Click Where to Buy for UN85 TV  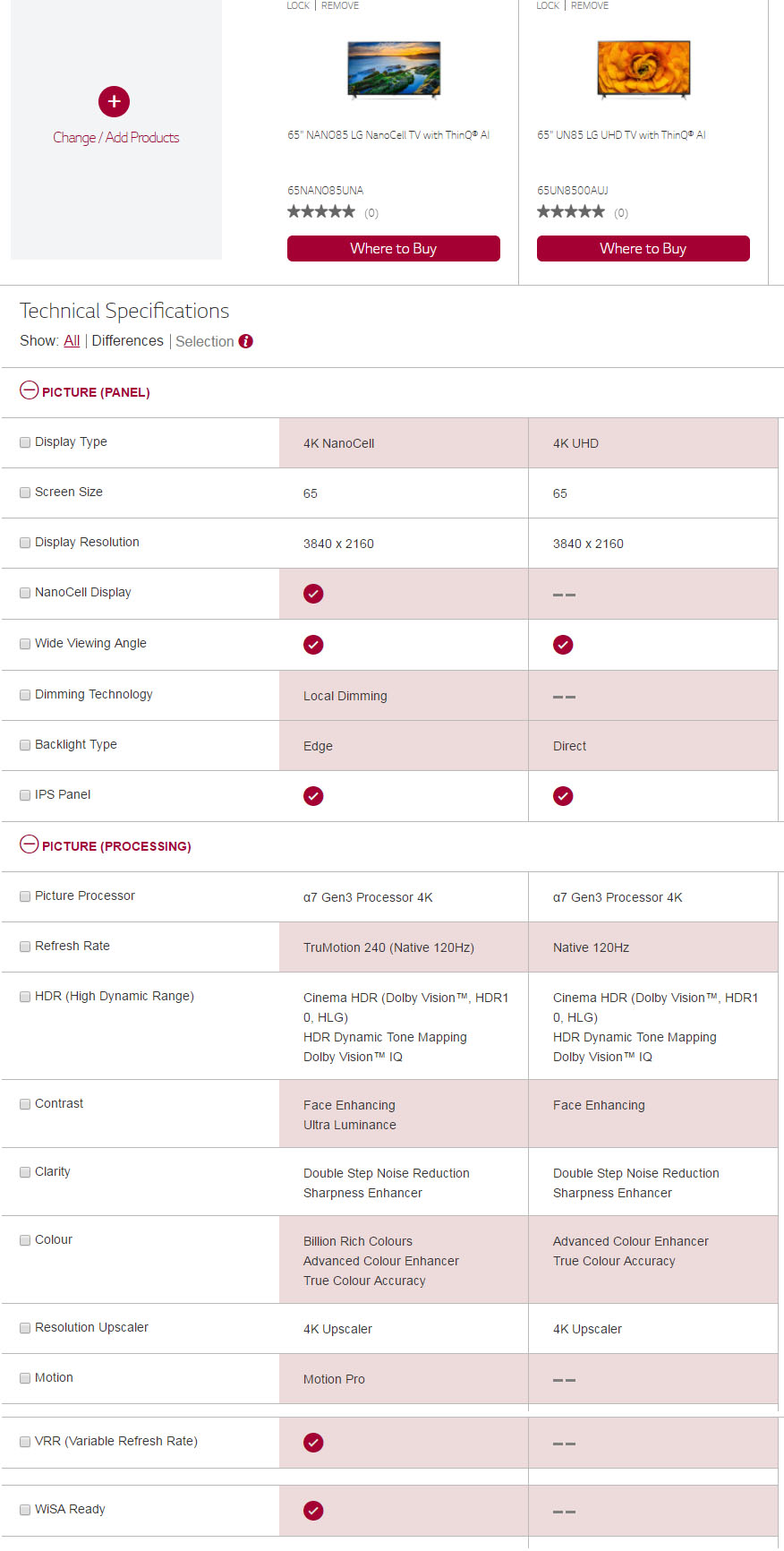click(643, 249)
